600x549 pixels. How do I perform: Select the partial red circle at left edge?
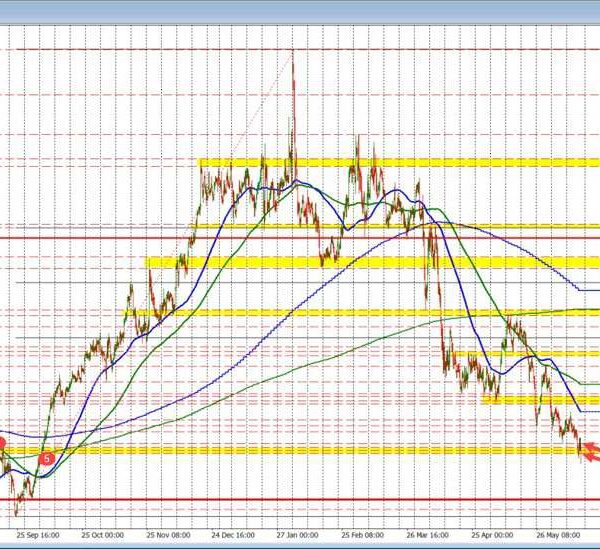[2, 443]
